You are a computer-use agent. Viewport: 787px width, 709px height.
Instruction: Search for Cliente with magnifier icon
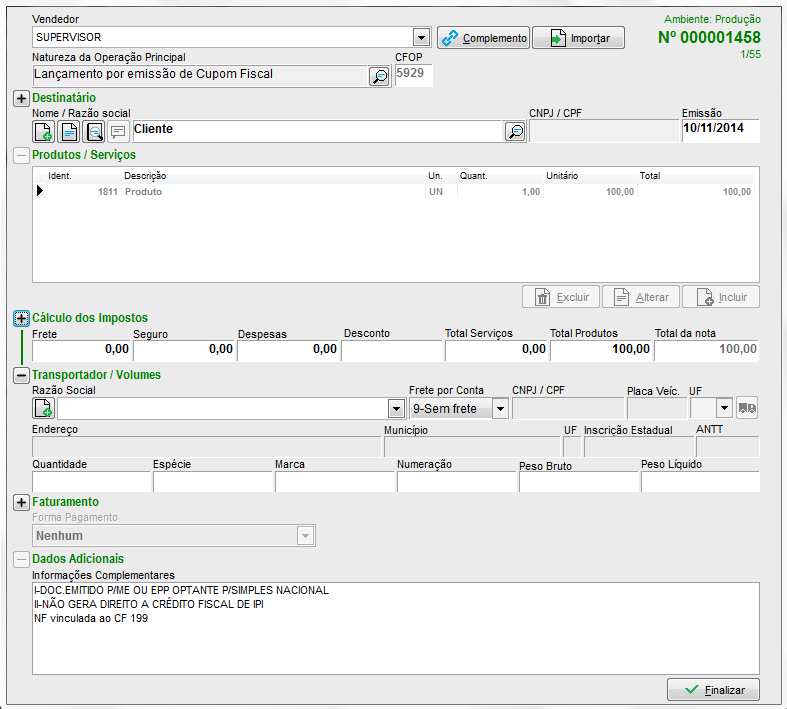pyautogui.click(x=514, y=131)
